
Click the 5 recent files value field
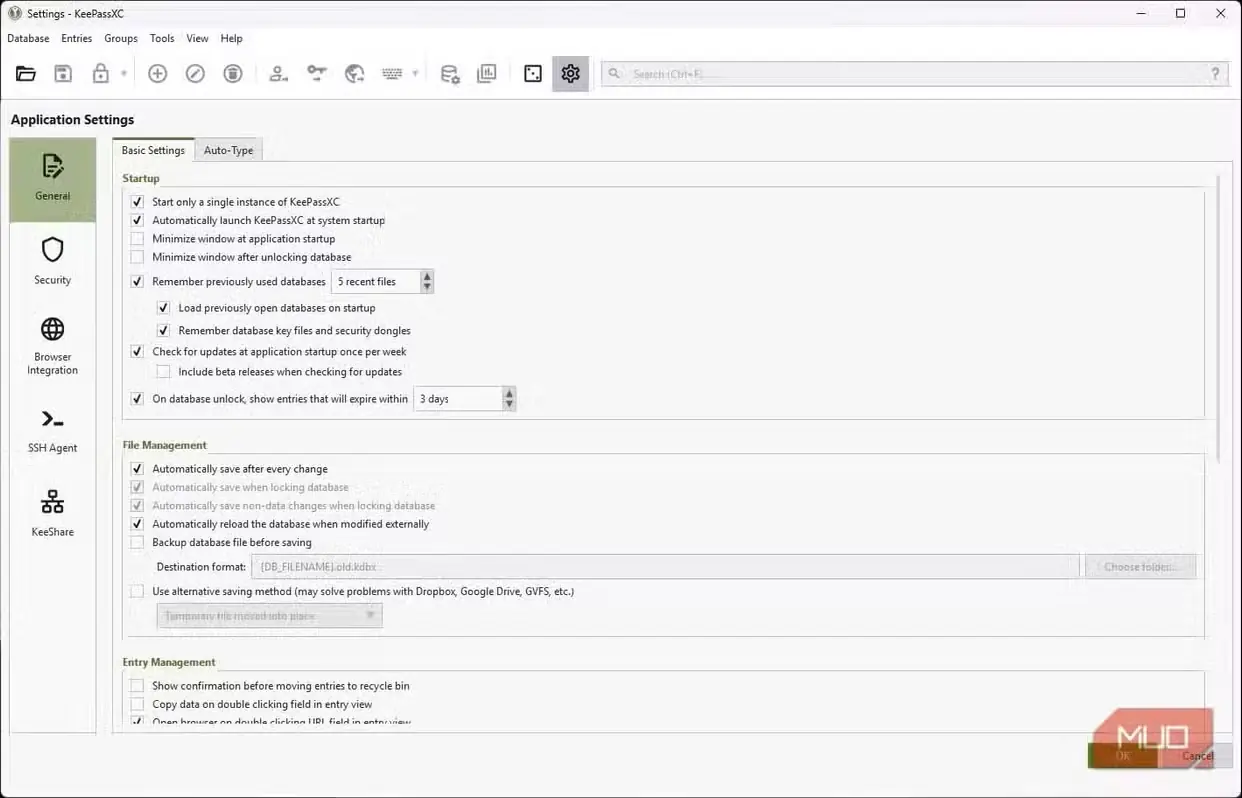(376, 282)
